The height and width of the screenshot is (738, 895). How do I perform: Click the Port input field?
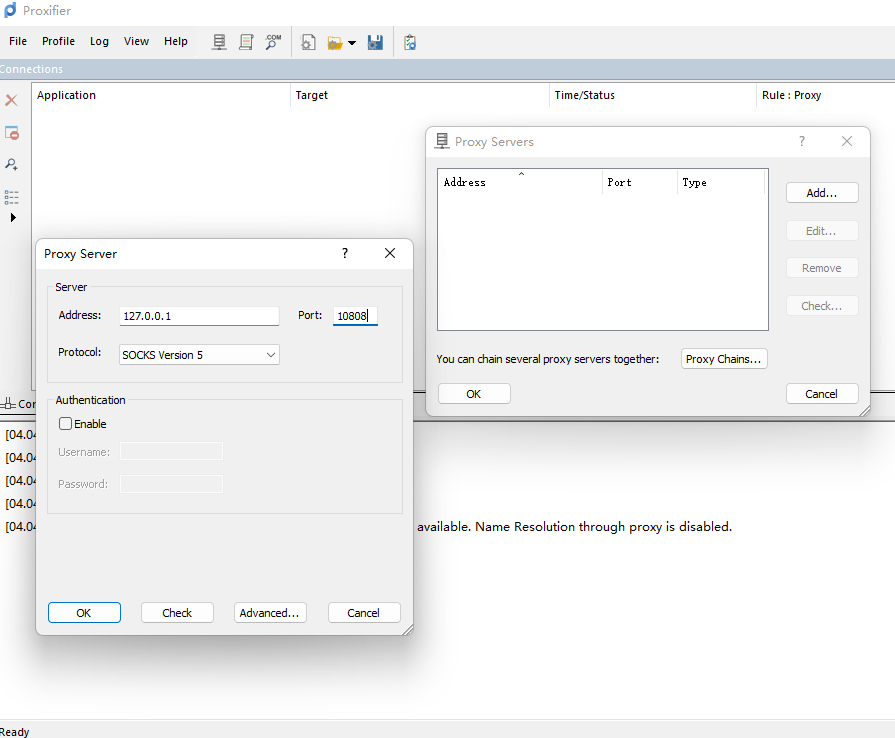click(x=355, y=316)
